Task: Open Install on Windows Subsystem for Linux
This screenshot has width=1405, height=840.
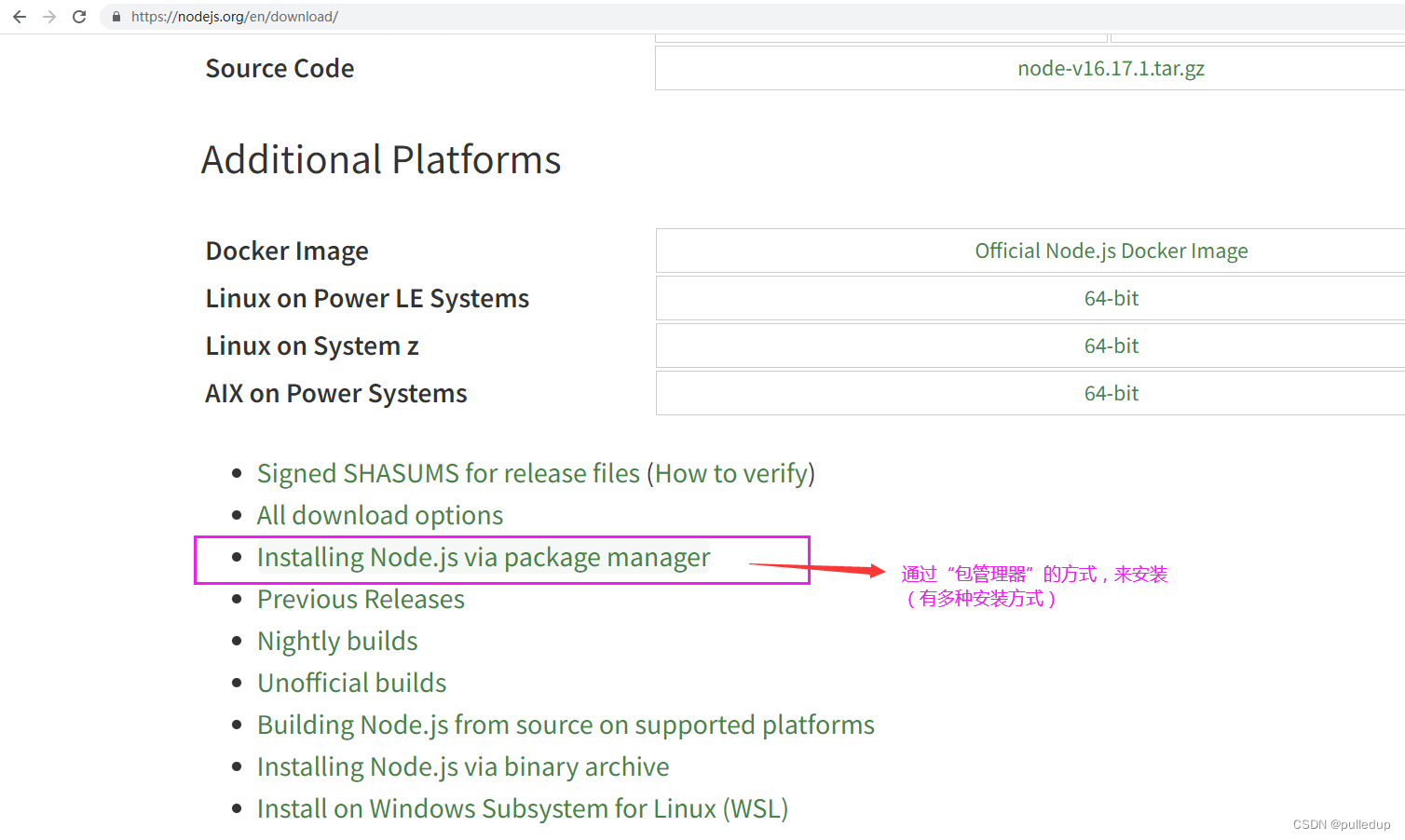Action: (x=523, y=809)
